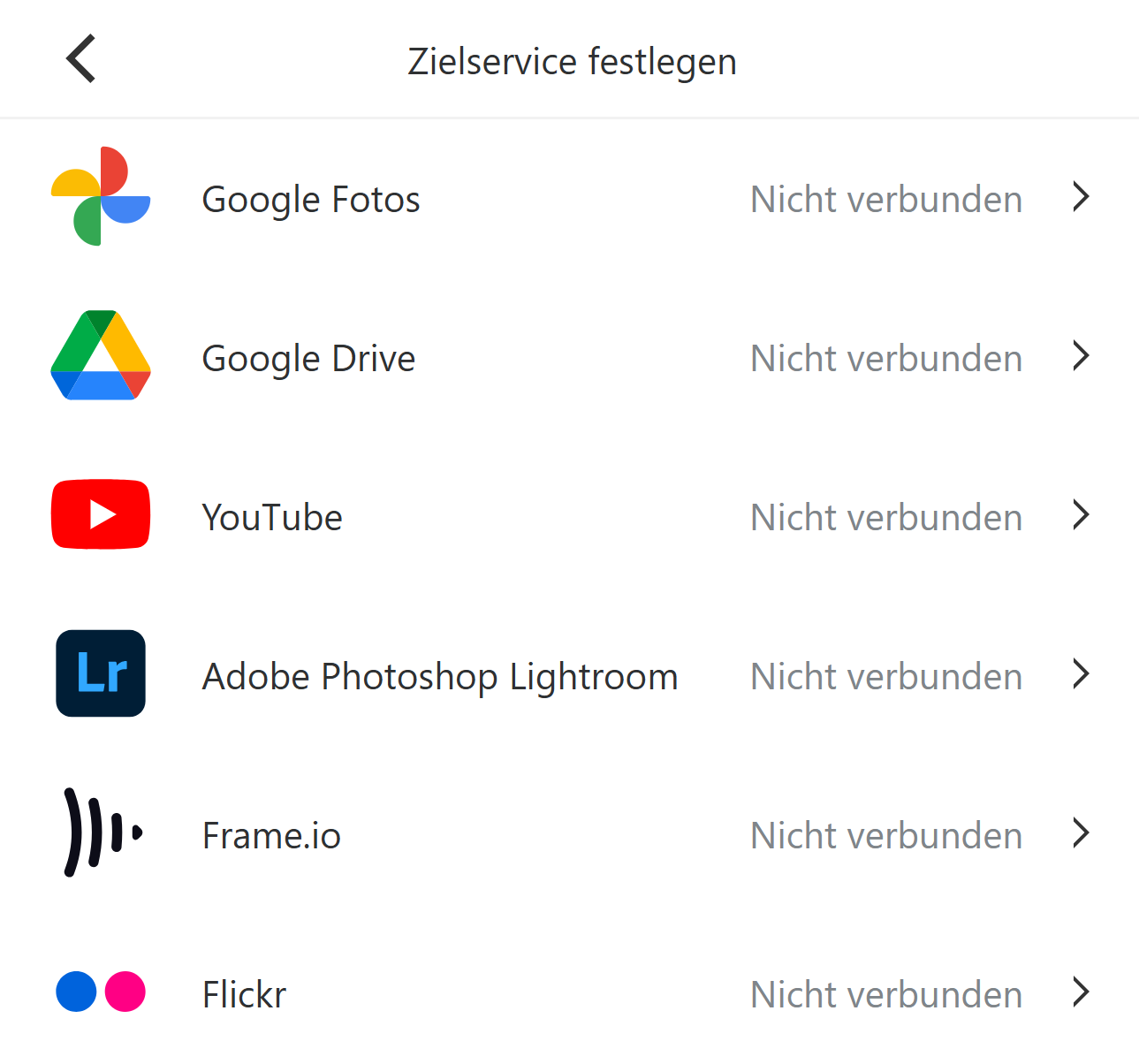Open YouTube row chevron arrow
Image resolution: width=1139 pixels, height=1064 pixels.
(1080, 514)
